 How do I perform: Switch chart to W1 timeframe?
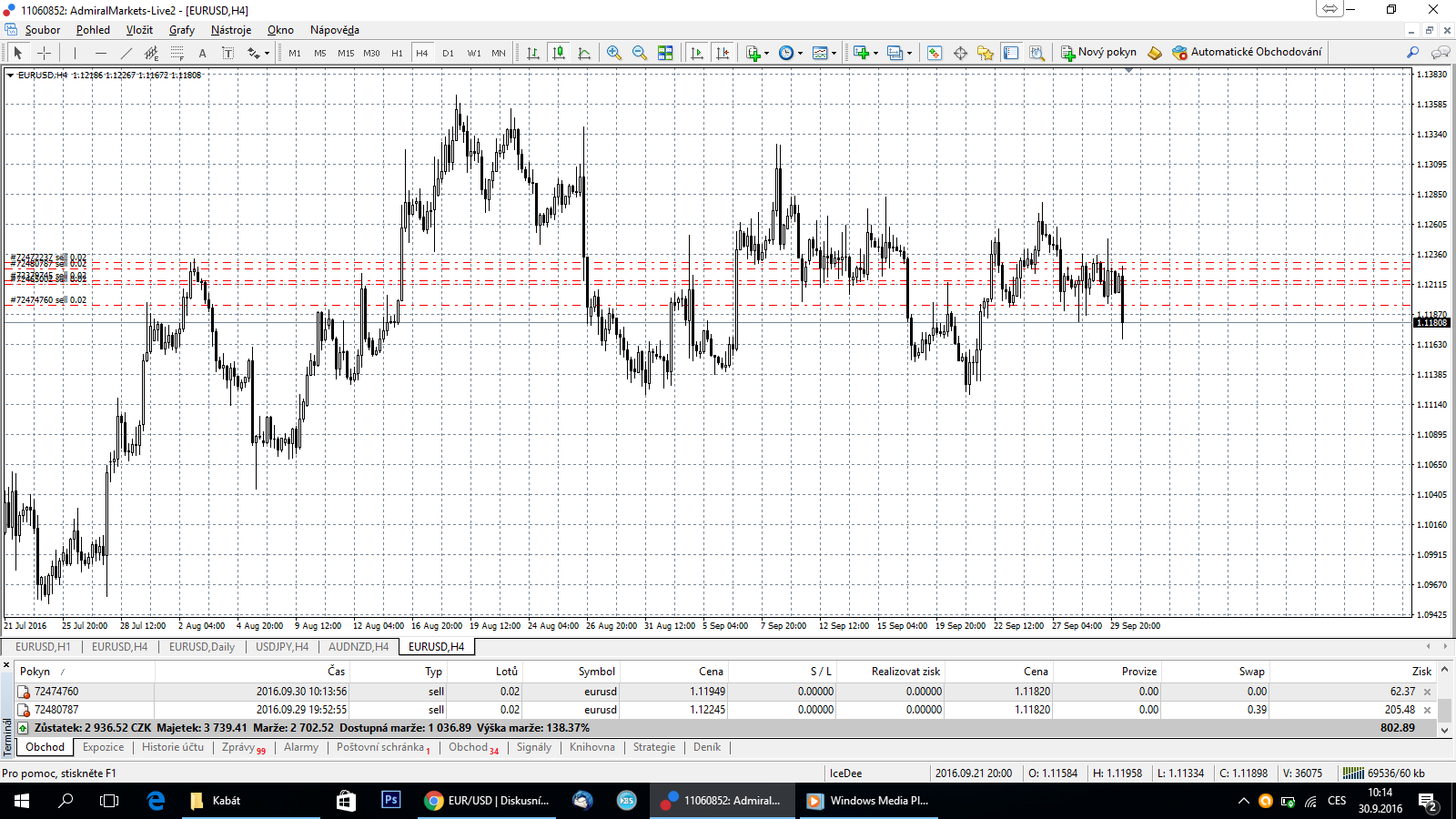(x=474, y=53)
